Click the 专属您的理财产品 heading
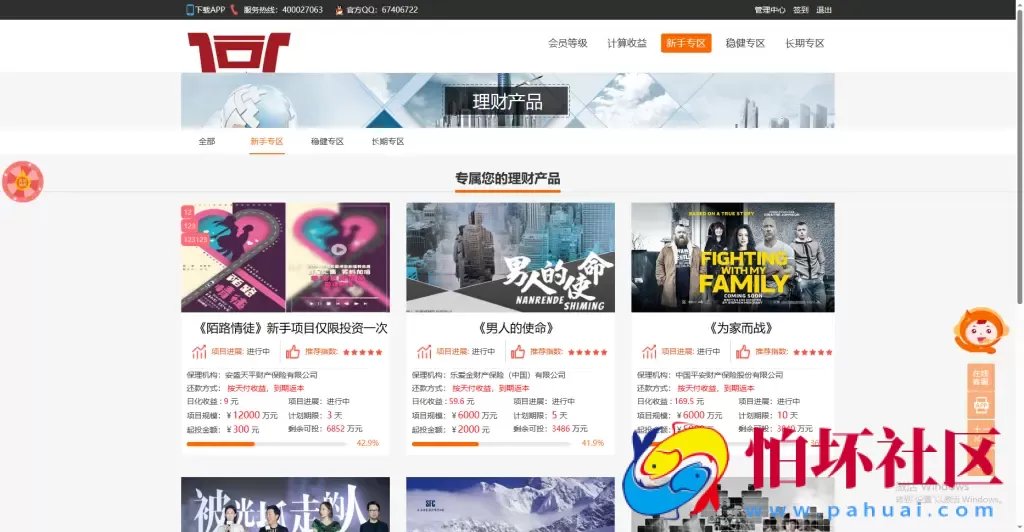 (507, 178)
